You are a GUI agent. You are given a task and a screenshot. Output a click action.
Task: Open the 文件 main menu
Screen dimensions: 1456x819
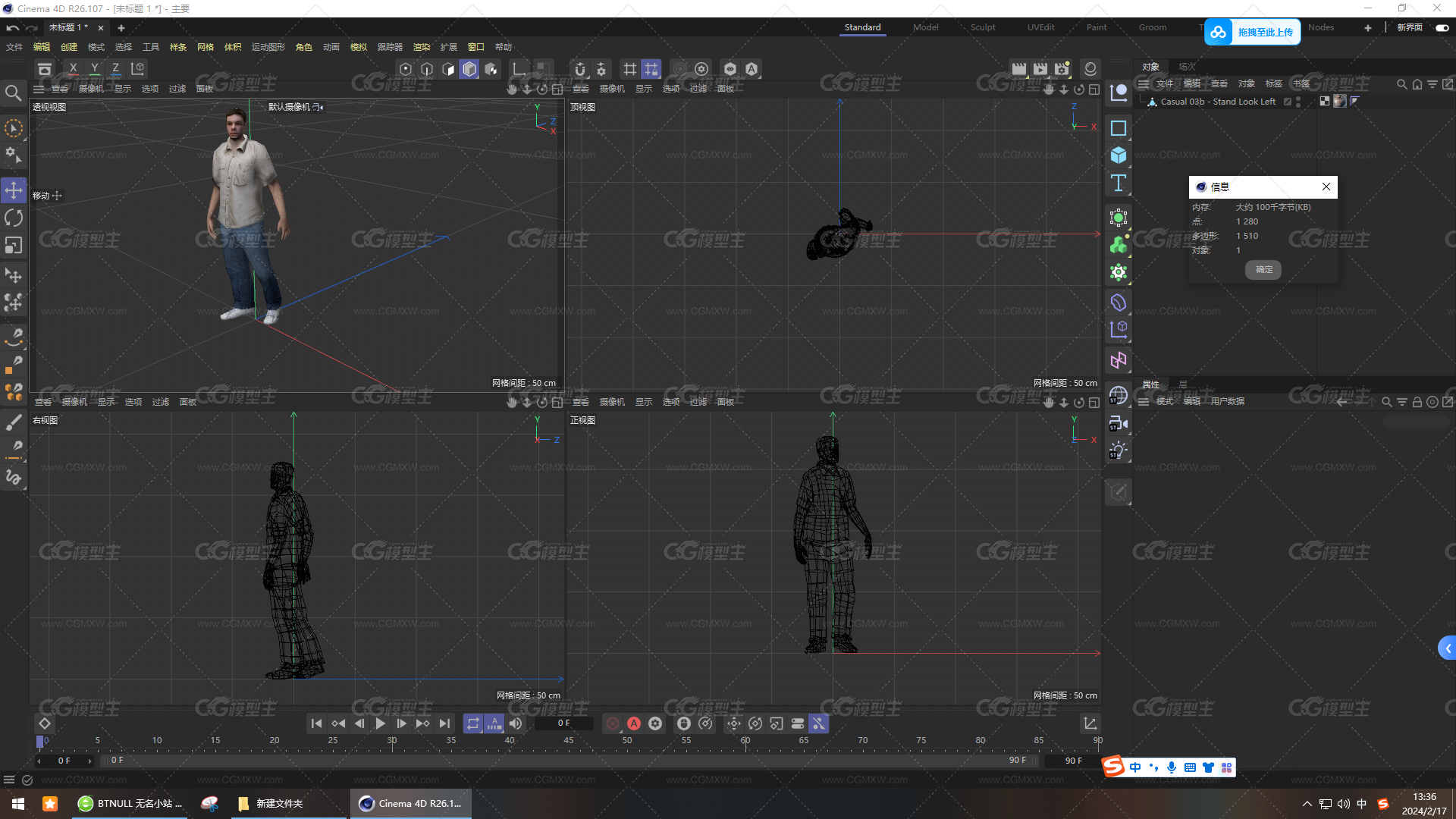(x=14, y=47)
